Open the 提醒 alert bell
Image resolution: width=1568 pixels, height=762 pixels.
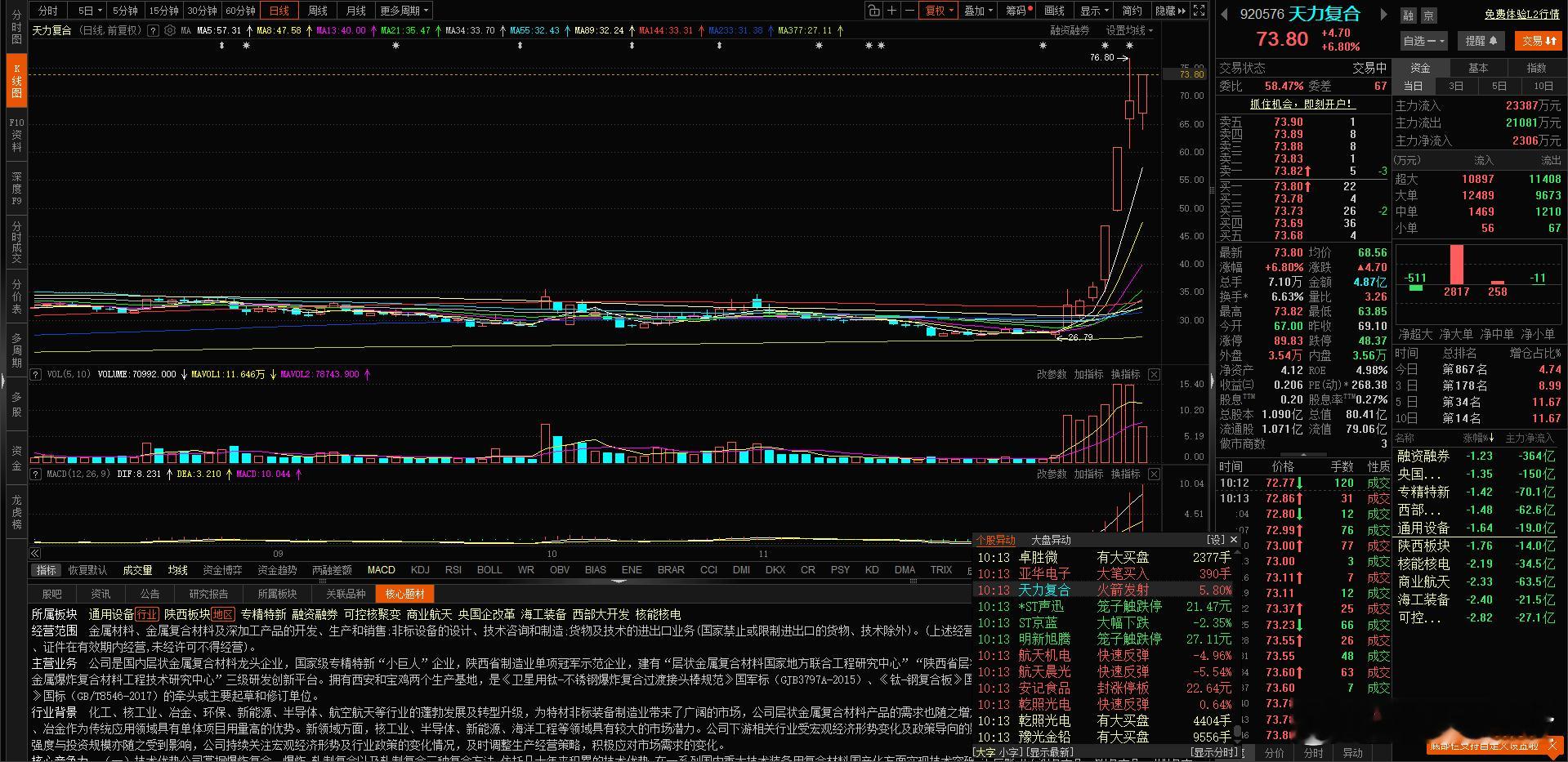pos(1481,41)
